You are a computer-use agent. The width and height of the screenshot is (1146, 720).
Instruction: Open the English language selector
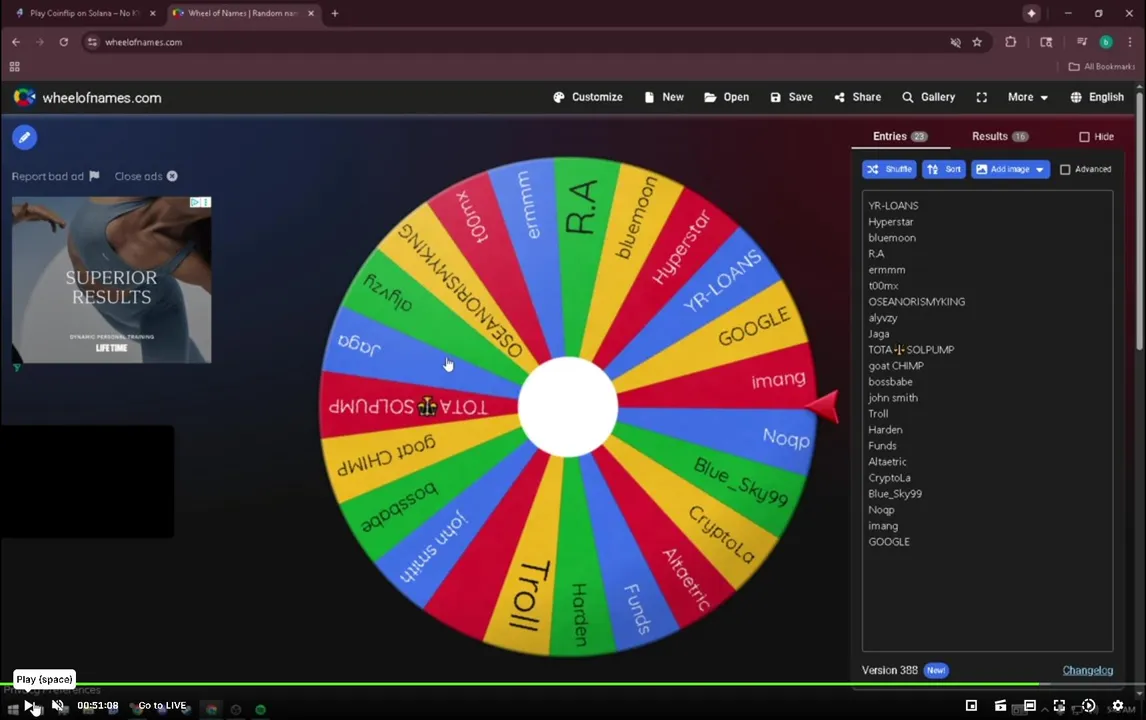click(1096, 97)
